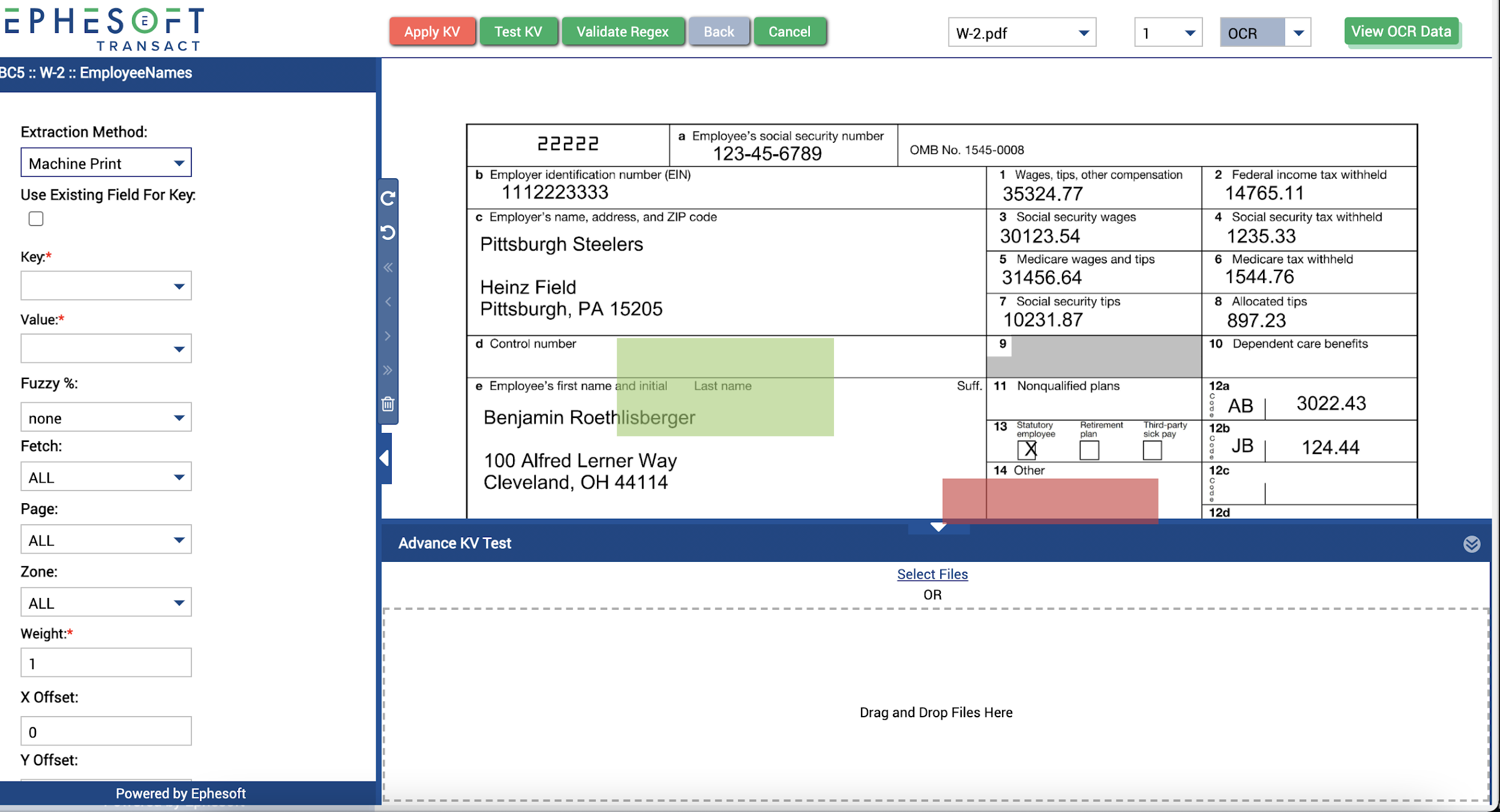The image size is (1500, 812).
Task: Click the Medicare wages value 31456.64
Action: (x=1042, y=278)
